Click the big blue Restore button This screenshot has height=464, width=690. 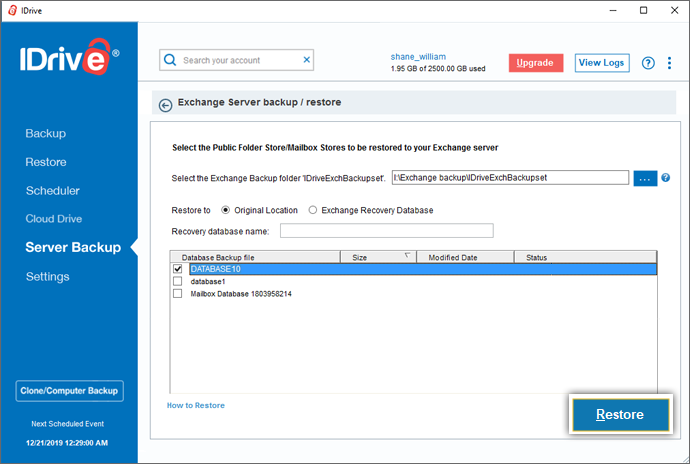[620, 414]
